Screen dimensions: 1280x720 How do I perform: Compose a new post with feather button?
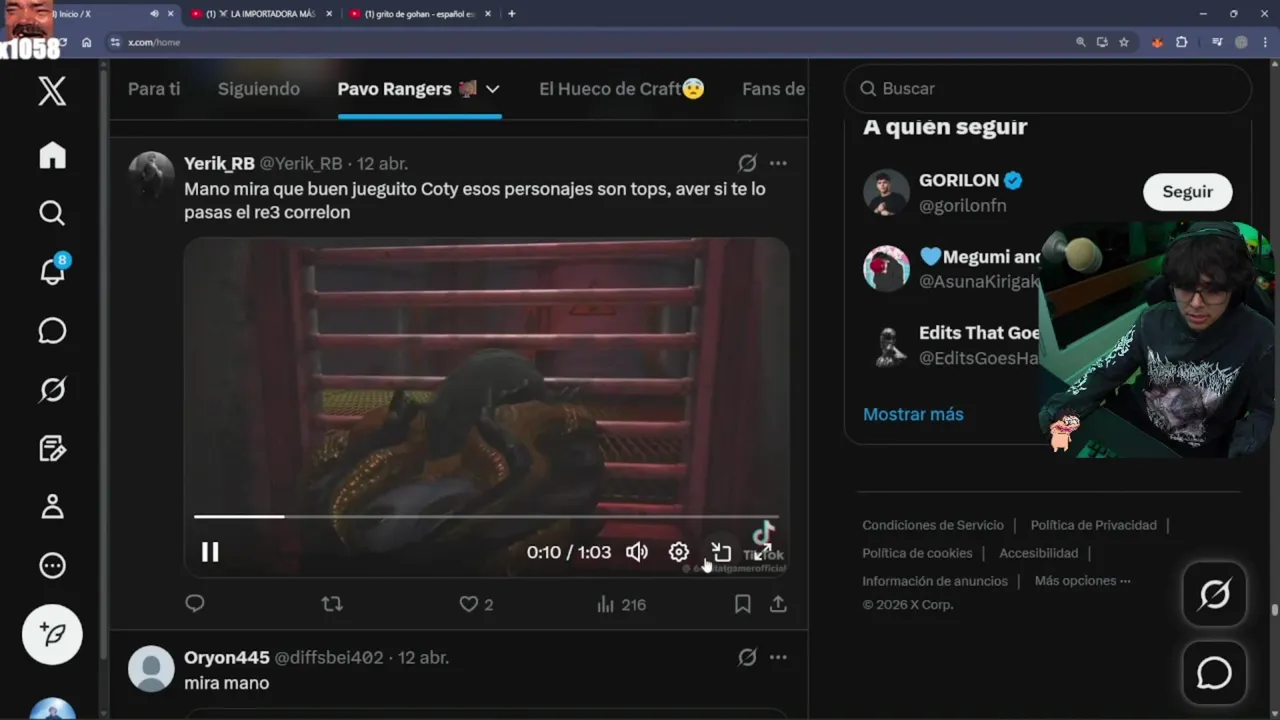pyautogui.click(x=52, y=634)
